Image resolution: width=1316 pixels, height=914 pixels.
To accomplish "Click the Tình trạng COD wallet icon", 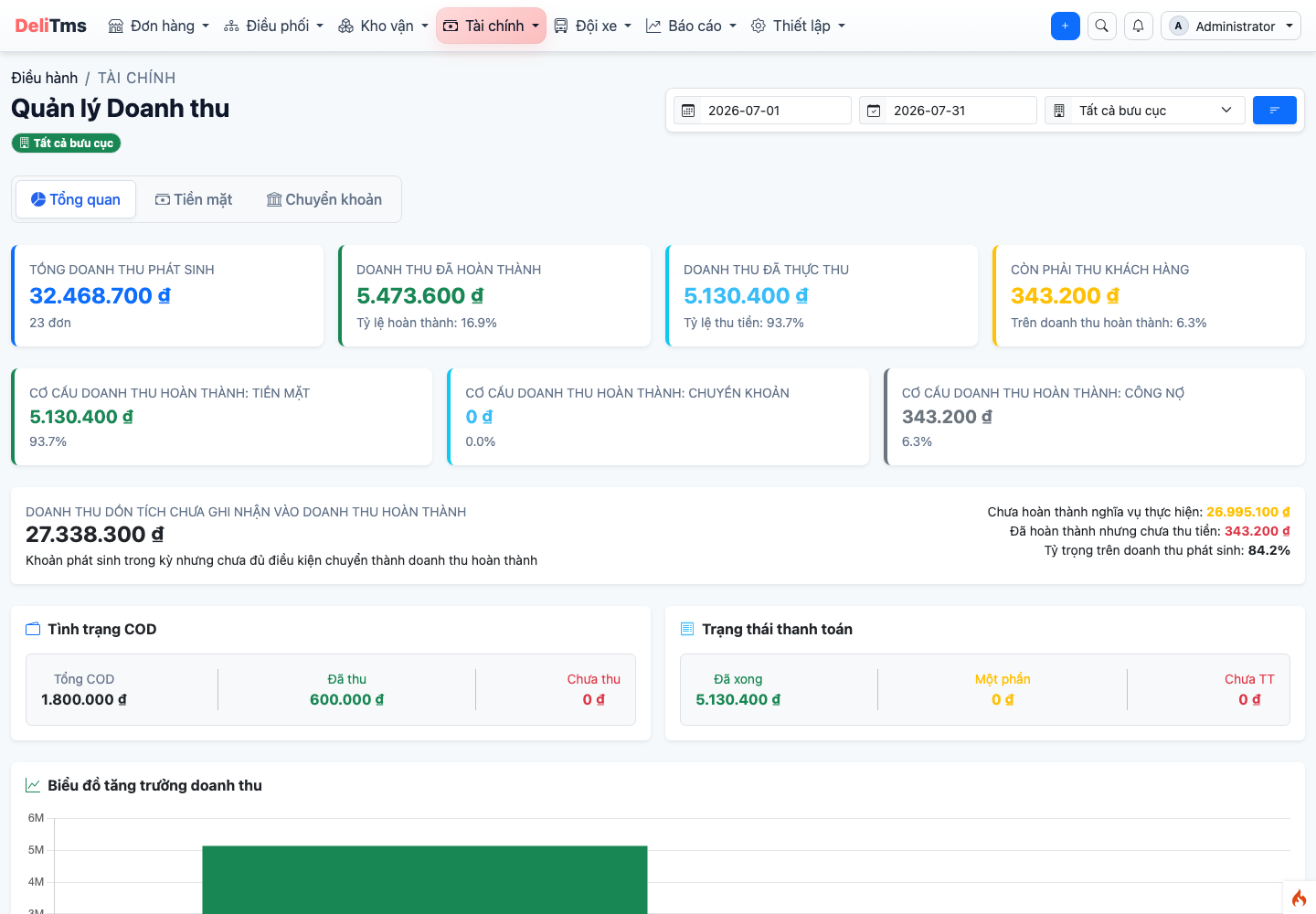I will pyautogui.click(x=34, y=629).
